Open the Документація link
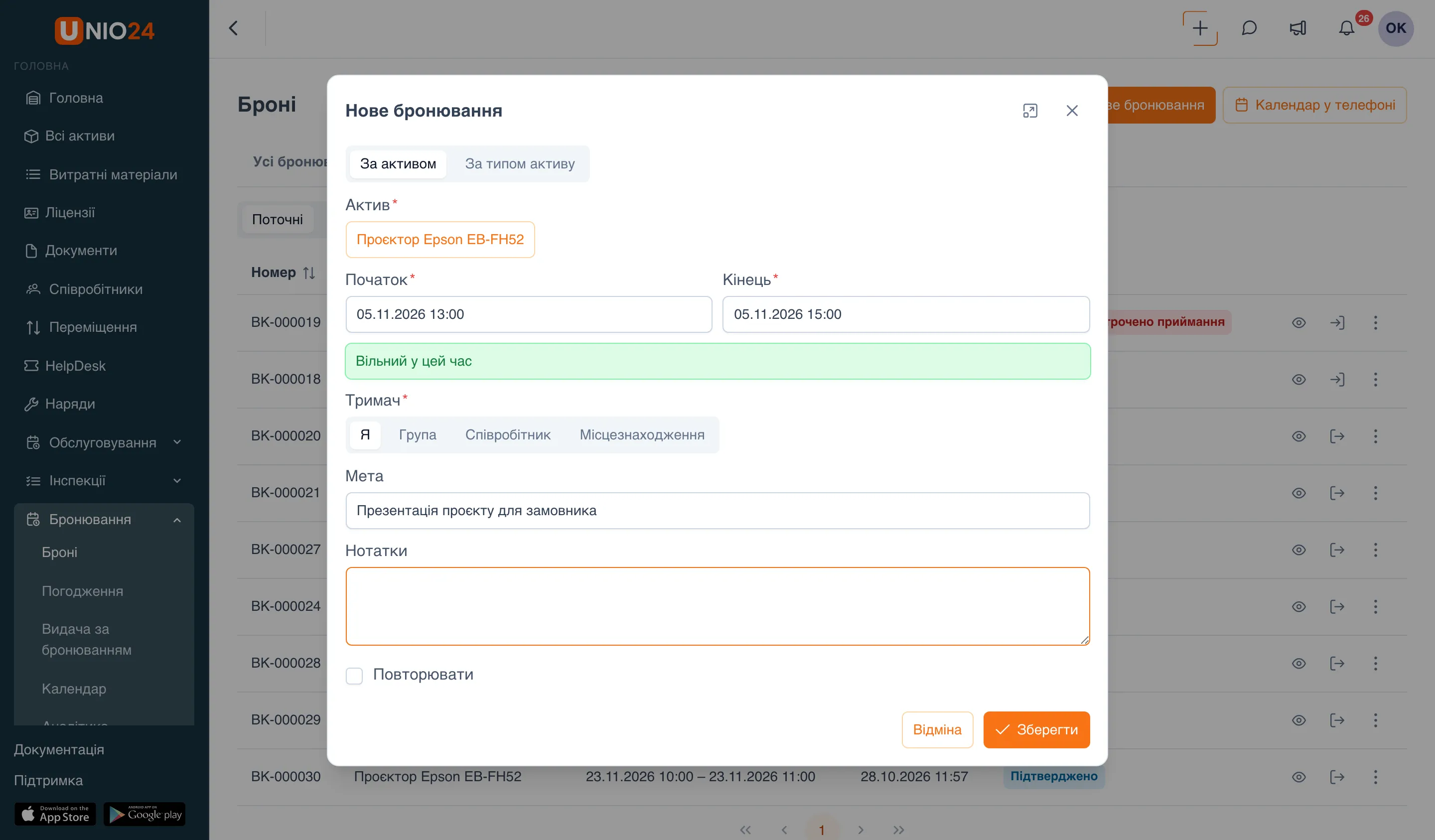This screenshot has width=1435, height=840. (59, 749)
